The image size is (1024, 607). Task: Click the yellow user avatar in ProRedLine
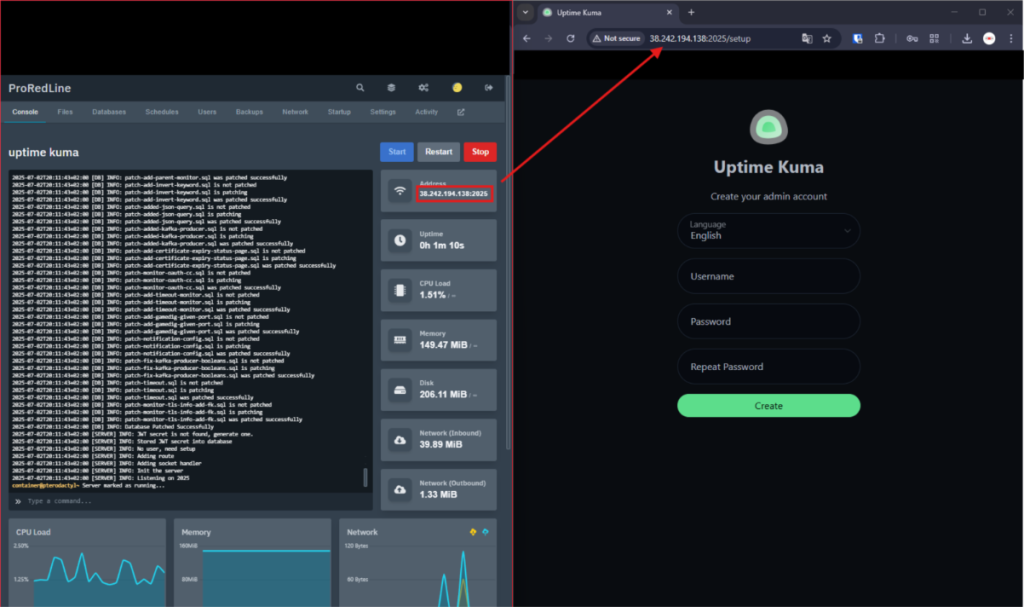(457, 88)
